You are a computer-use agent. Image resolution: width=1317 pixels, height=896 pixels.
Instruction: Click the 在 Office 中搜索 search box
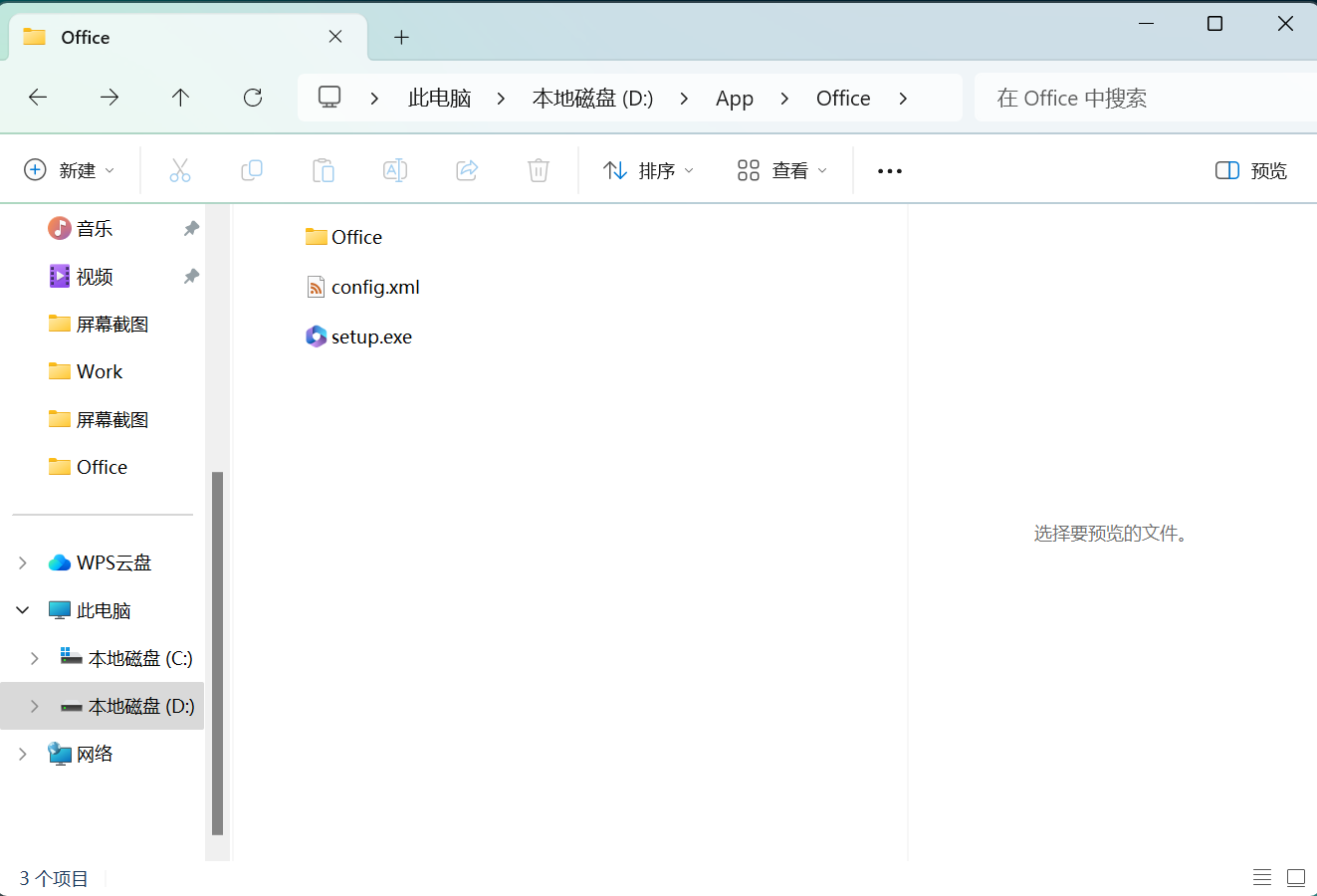click(x=1146, y=98)
